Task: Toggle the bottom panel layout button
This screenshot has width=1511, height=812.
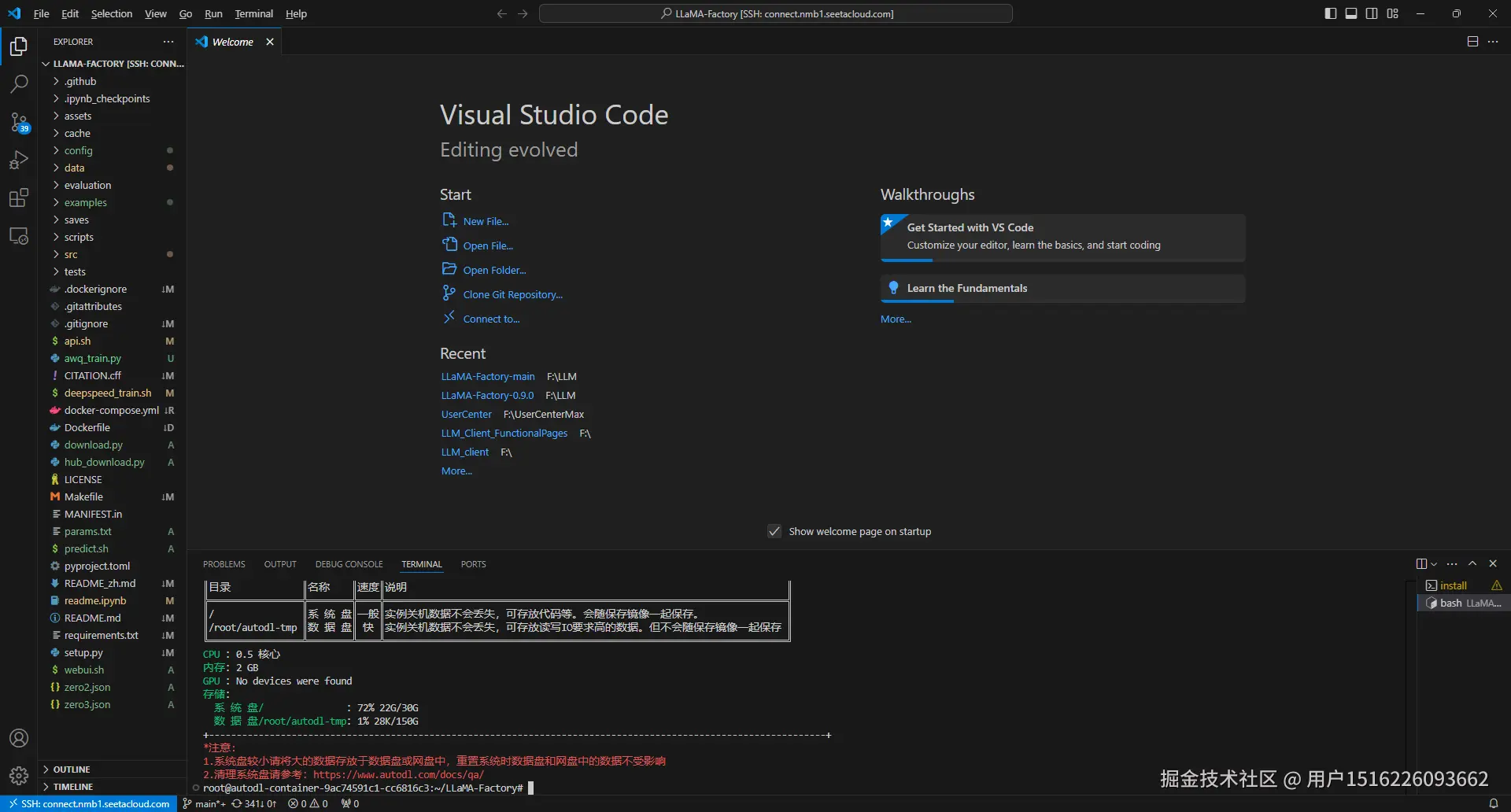Action: [x=1351, y=13]
